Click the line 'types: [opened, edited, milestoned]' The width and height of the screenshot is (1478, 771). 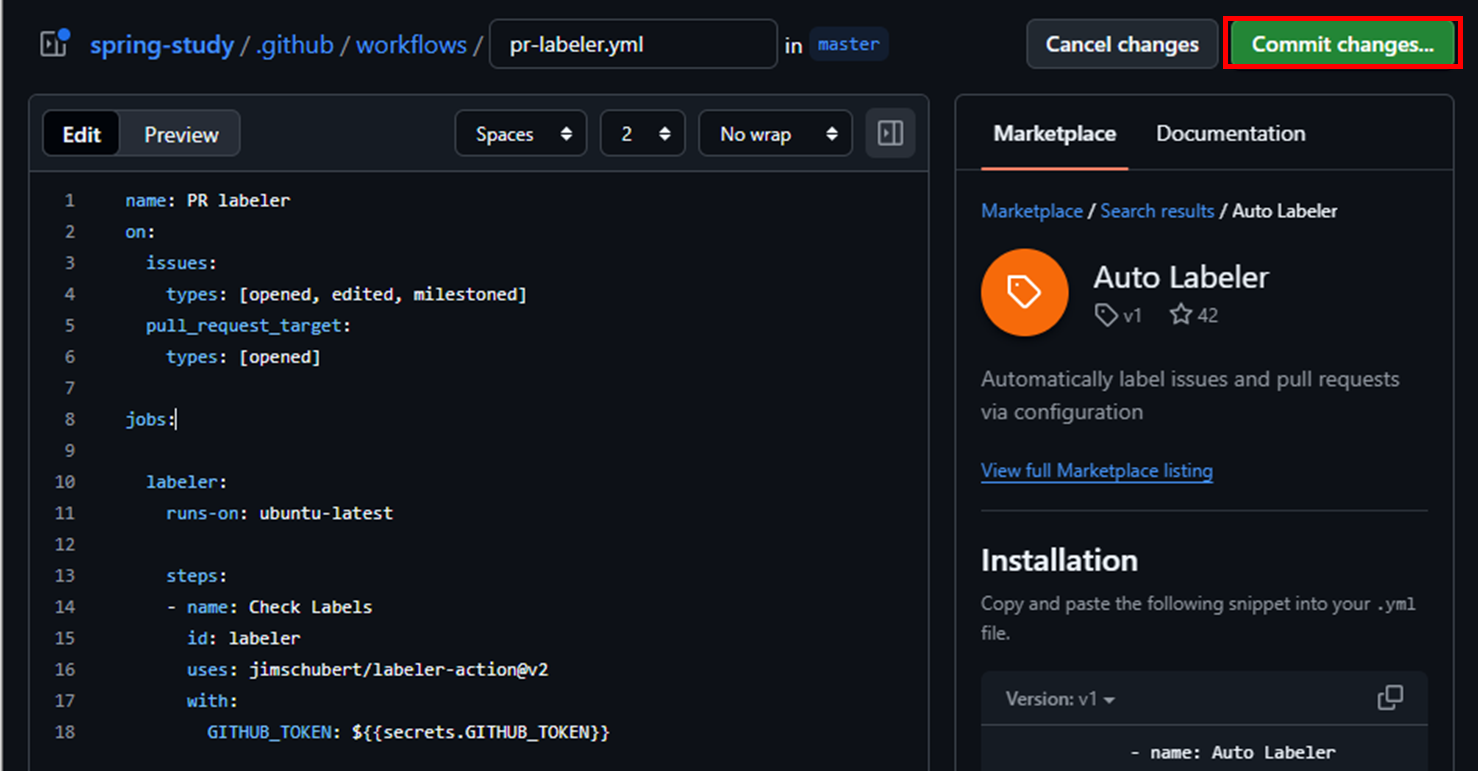point(346,294)
